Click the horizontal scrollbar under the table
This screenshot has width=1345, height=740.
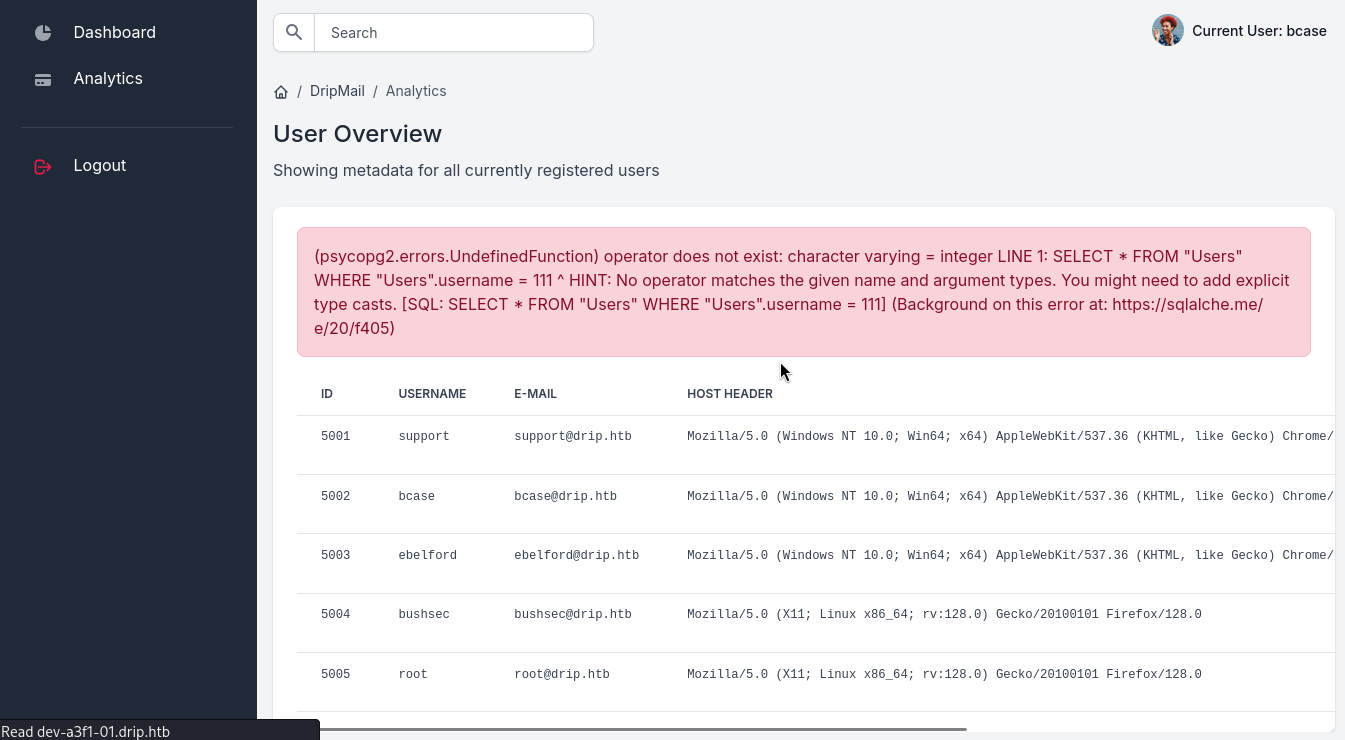point(640,729)
